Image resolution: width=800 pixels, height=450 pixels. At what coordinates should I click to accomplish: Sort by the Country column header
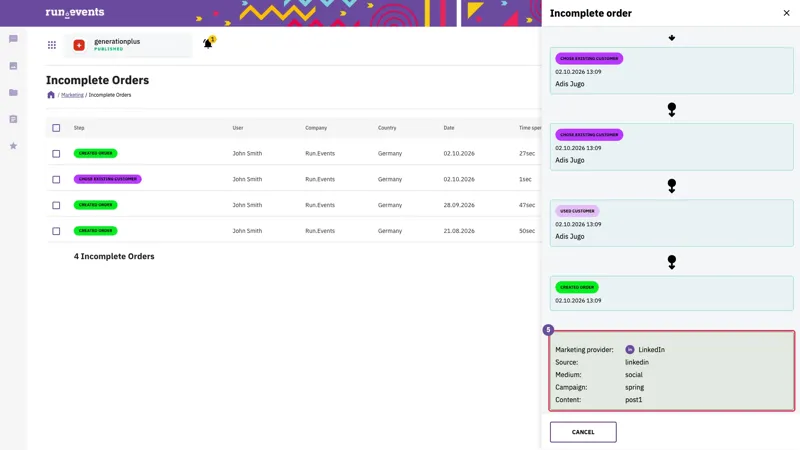pos(387,128)
